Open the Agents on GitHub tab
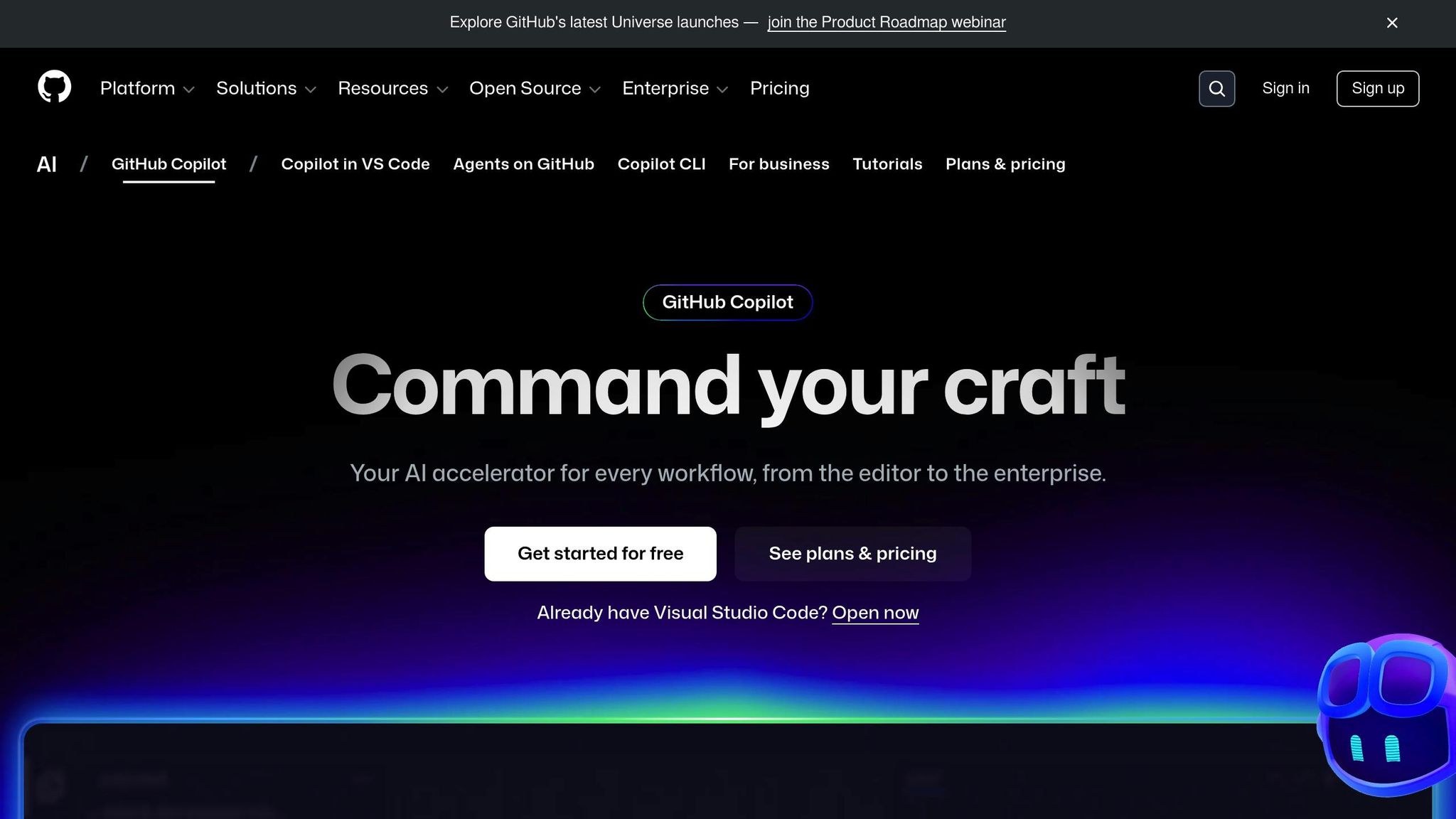The width and height of the screenshot is (1456, 819). coord(523,164)
